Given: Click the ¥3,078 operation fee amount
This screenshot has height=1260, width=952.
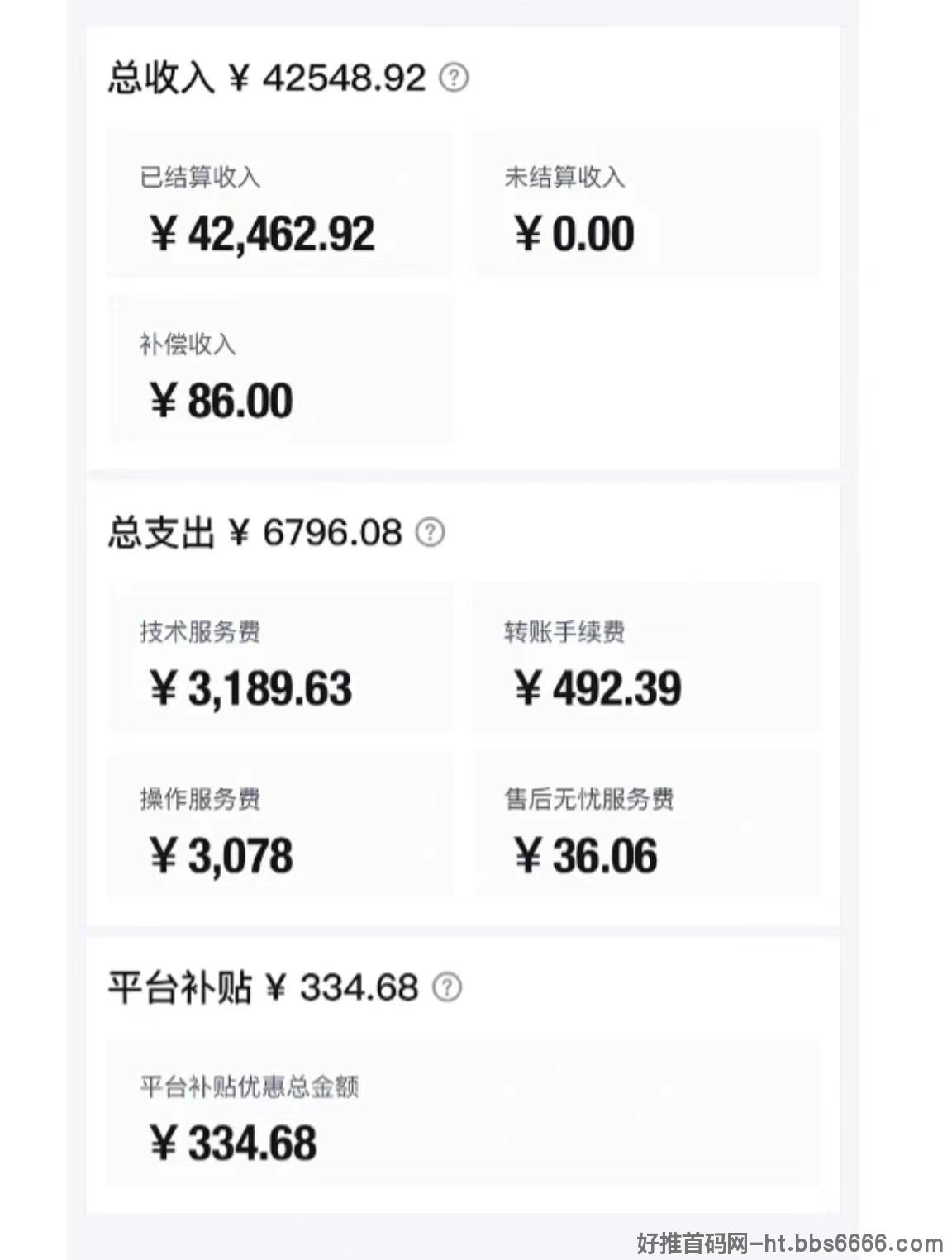Looking at the screenshot, I should (221, 856).
